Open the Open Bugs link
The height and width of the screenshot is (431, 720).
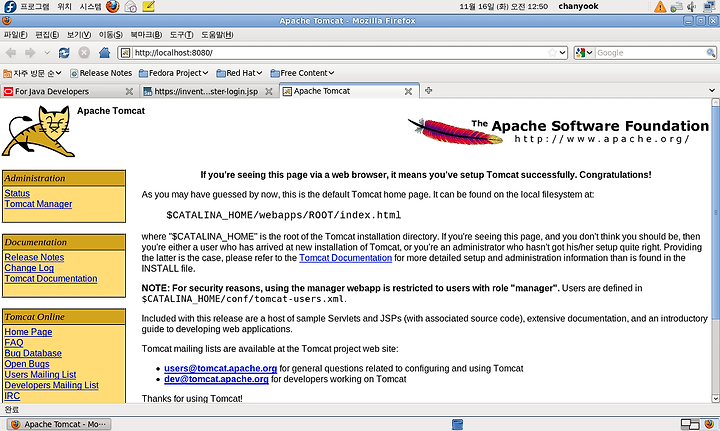27,364
